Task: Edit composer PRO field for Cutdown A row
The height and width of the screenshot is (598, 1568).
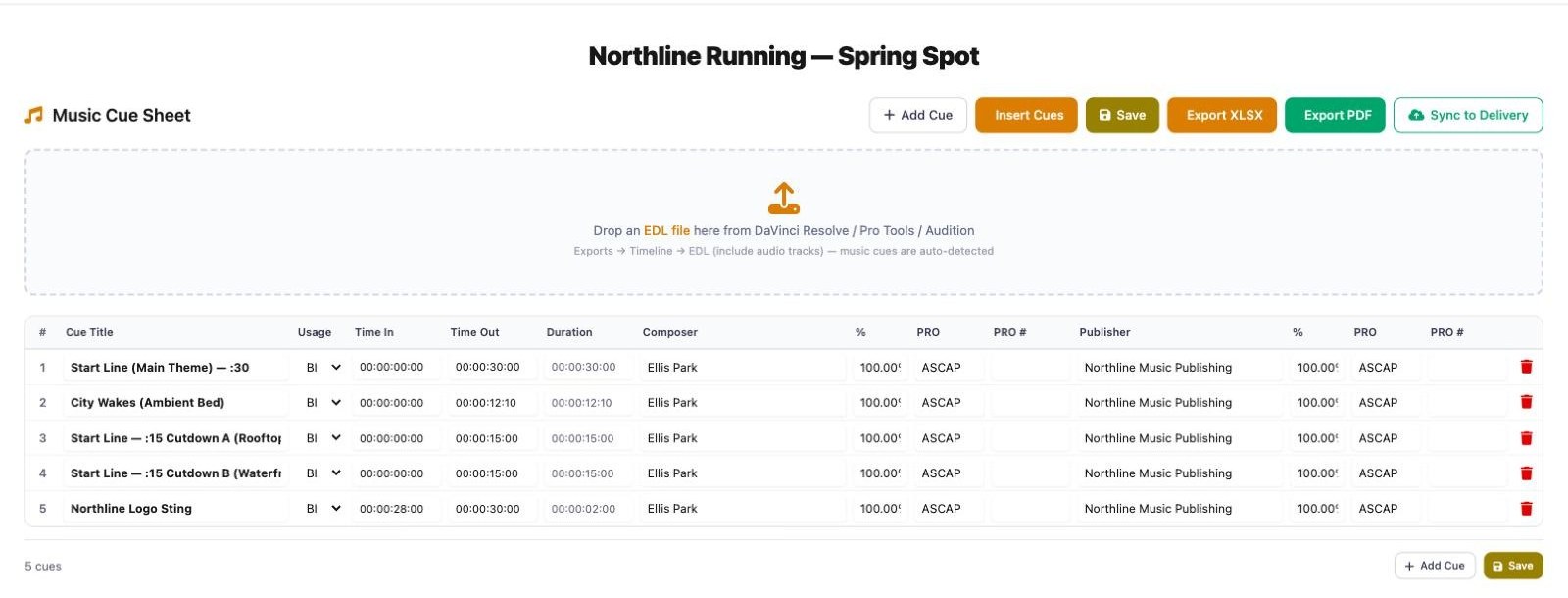Action: tap(951, 438)
